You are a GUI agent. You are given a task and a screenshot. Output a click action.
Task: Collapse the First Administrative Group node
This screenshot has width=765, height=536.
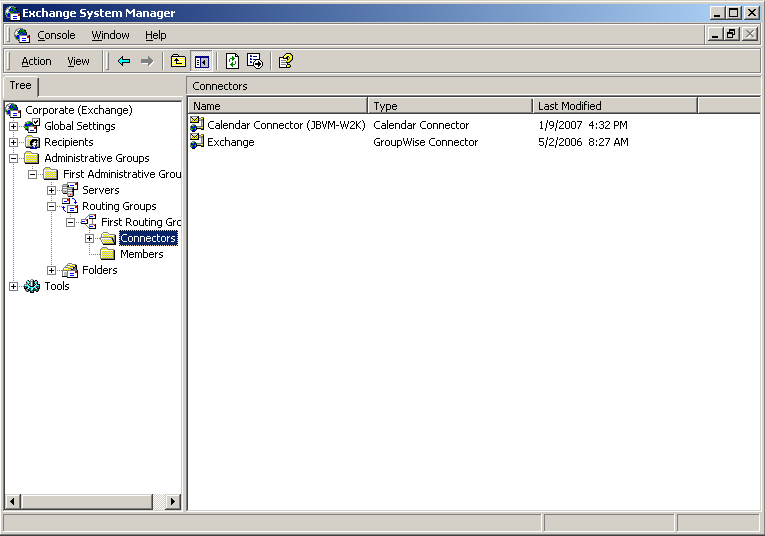click(x=32, y=175)
